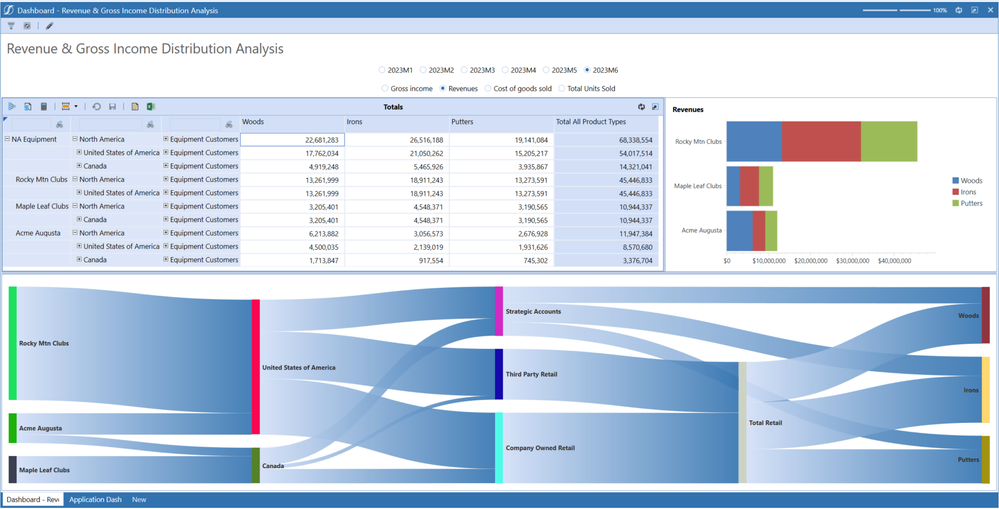Click the calculator icon in grid toolbar
Viewport: 999px width, 509px height.
[44, 107]
